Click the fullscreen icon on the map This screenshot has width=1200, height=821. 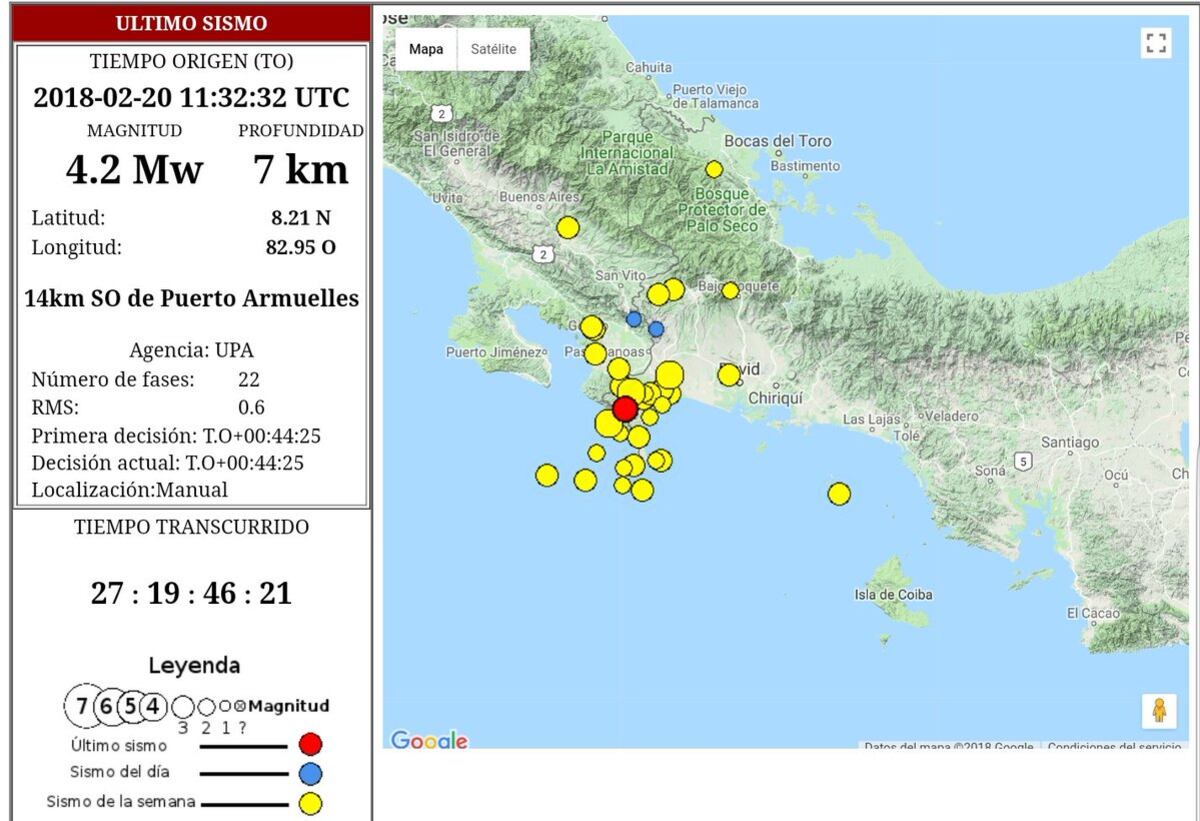[1156, 43]
